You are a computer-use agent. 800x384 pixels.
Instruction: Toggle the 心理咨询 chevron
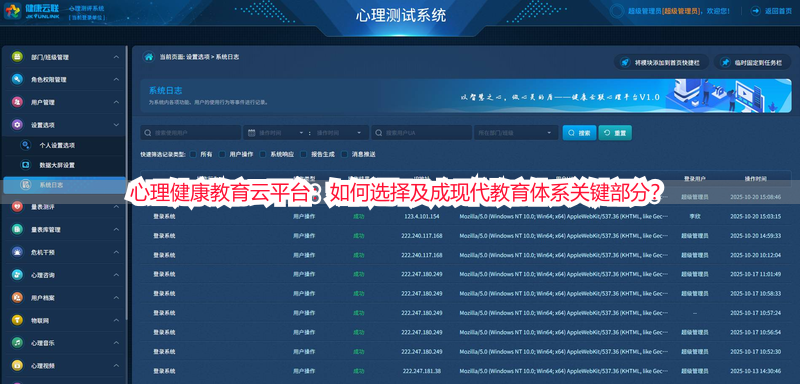coord(116,275)
